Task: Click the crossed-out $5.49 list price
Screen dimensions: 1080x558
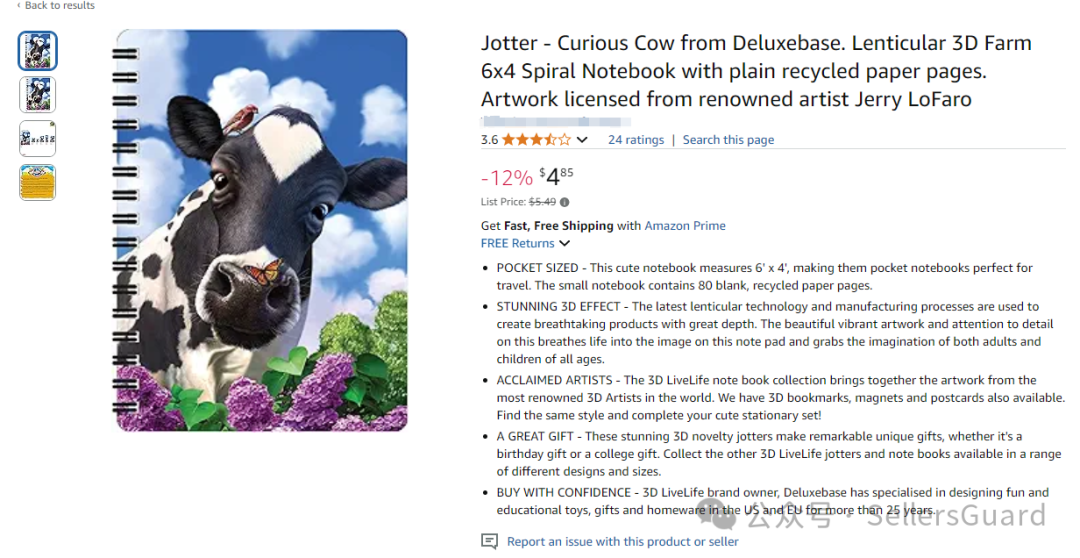Action: pos(541,202)
